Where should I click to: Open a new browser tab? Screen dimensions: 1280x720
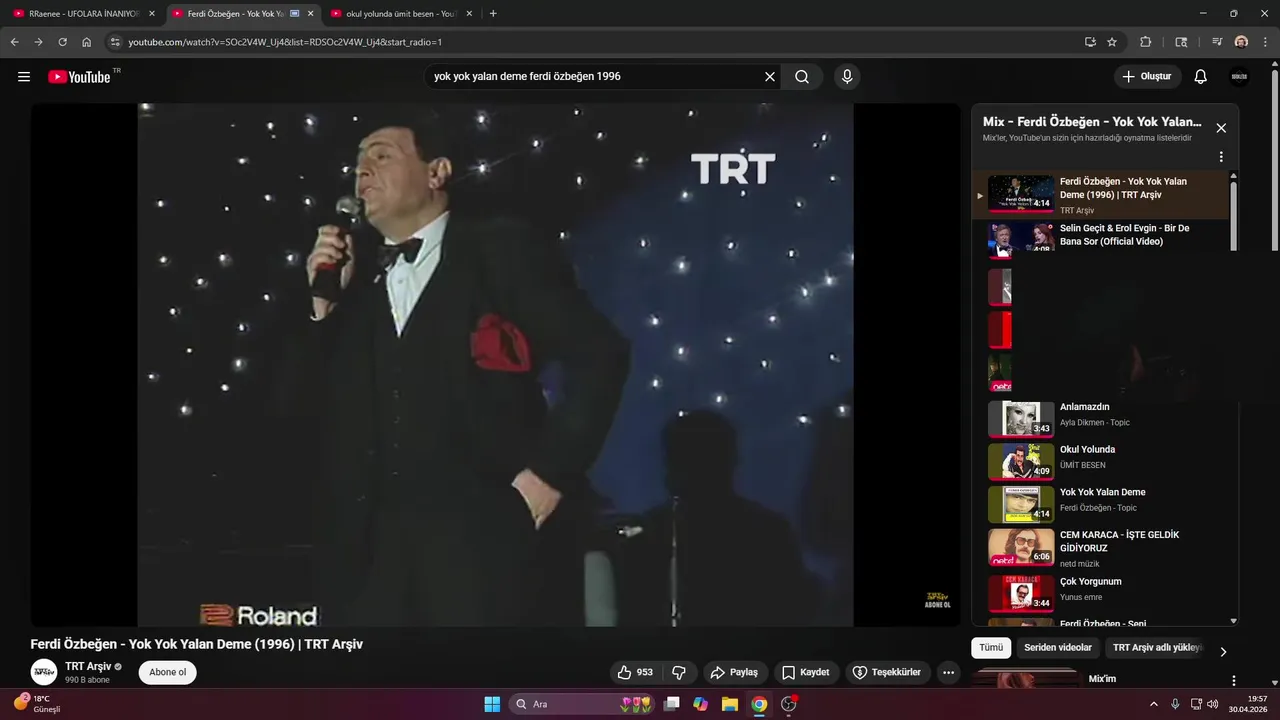(493, 14)
